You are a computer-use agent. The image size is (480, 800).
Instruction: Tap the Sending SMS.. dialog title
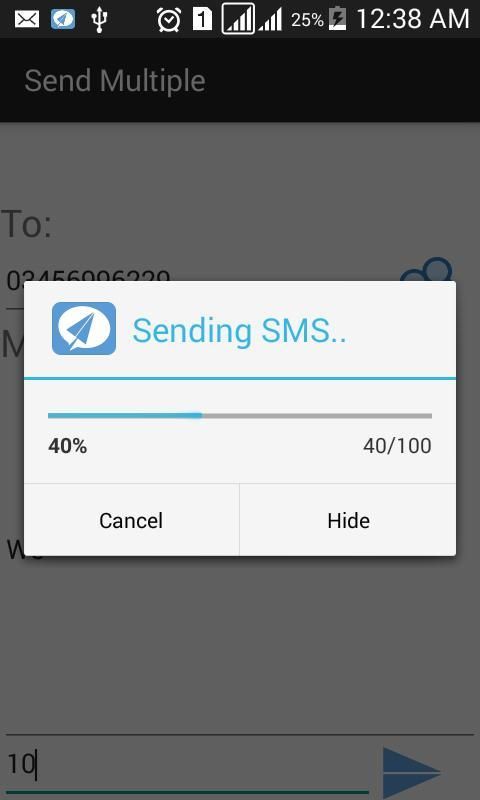pos(239,330)
